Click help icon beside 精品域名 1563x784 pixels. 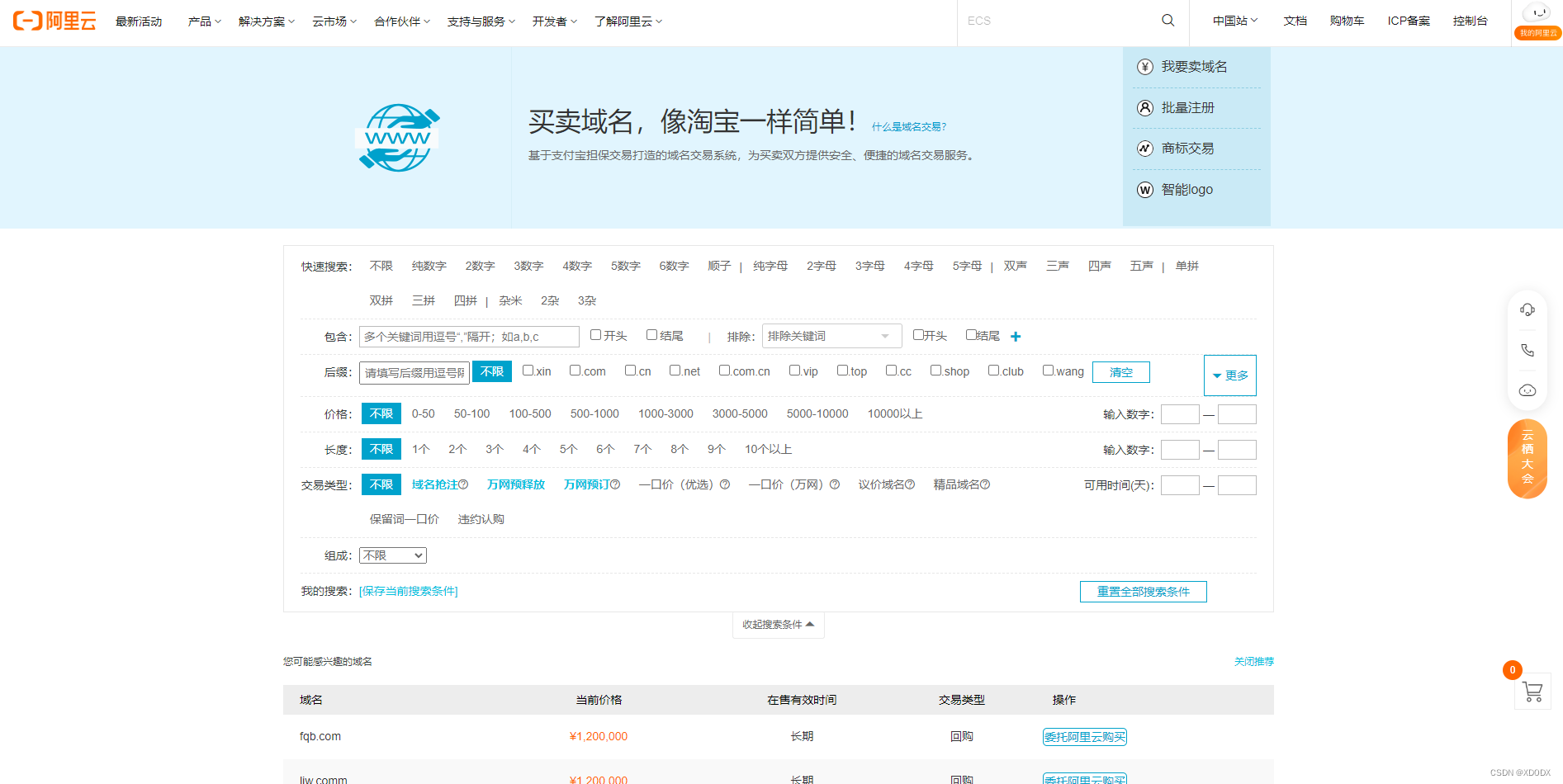point(985,485)
